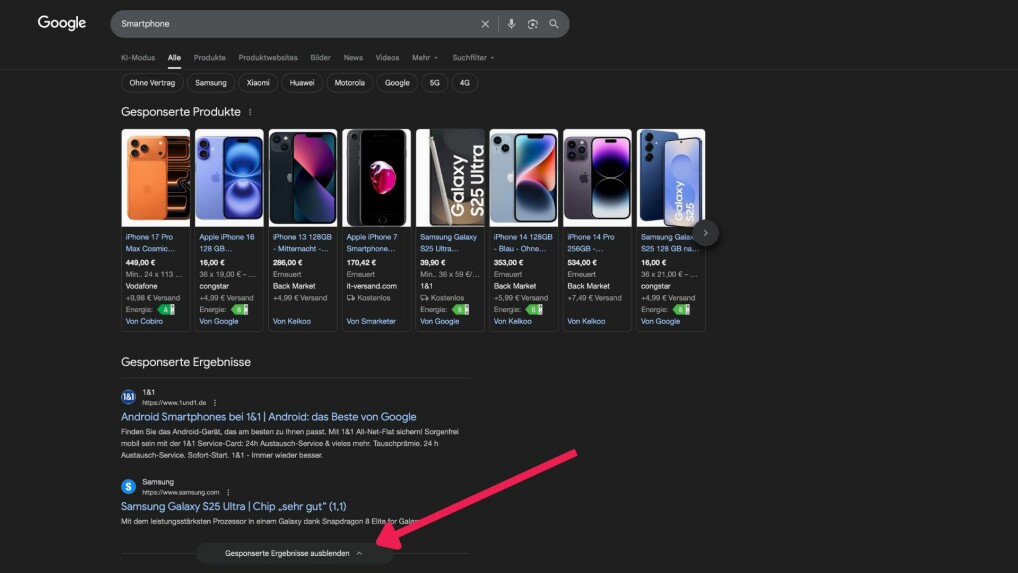Screen dimensions: 1018x573
Task: Open the Samsung Galaxy S25 Ultra ad link
Action: point(233,506)
